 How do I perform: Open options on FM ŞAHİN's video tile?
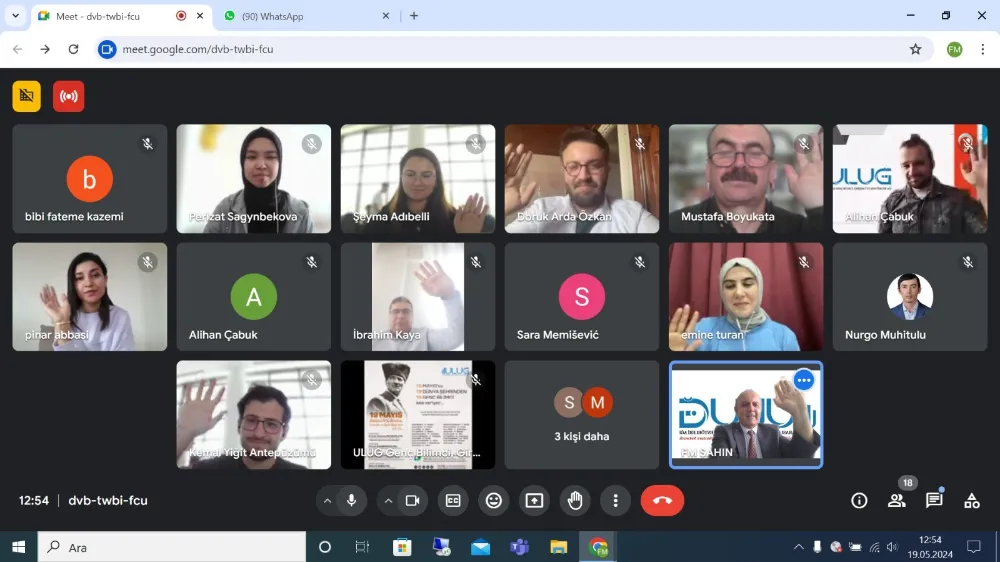click(x=803, y=380)
